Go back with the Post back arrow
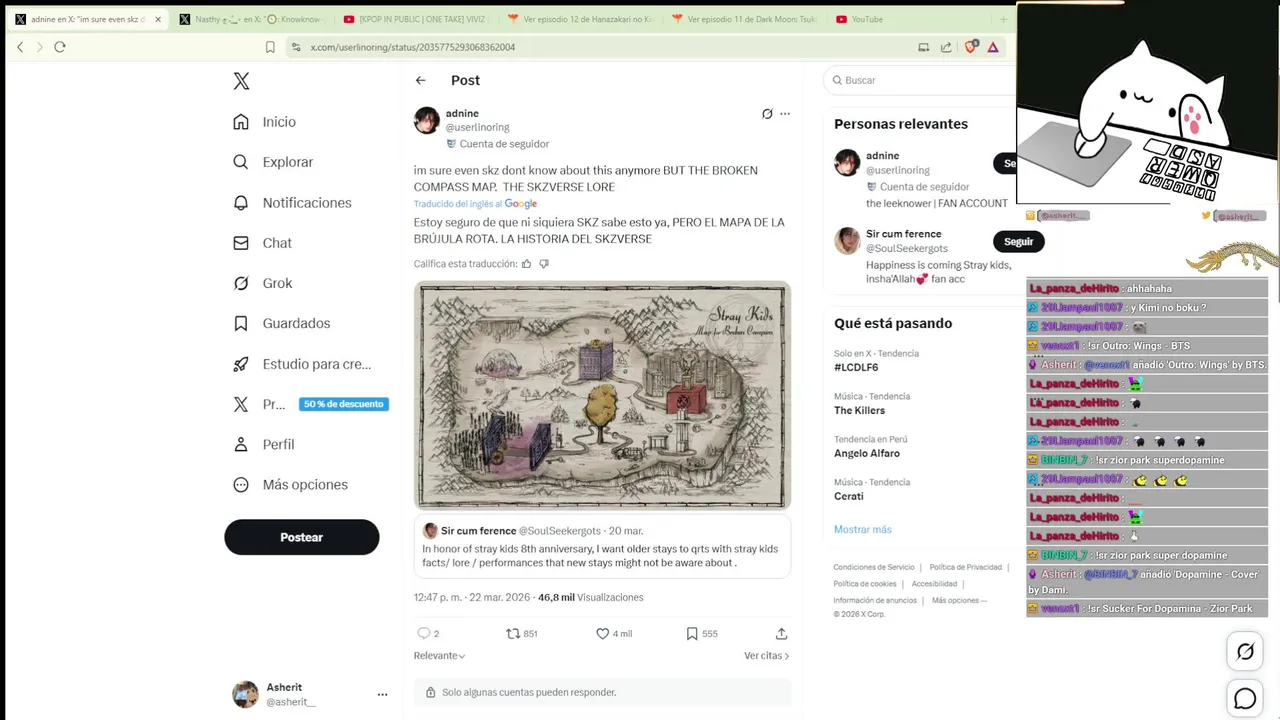The width and height of the screenshot is (1280, 720). pos(421,80)
